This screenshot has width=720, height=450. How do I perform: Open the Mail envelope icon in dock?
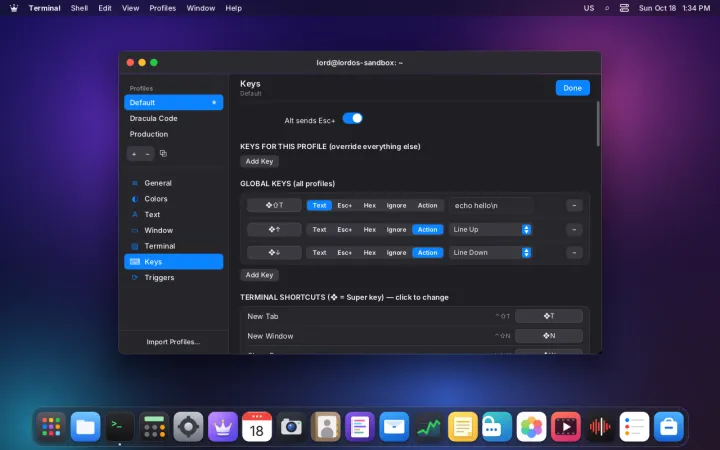click(394, 427)
